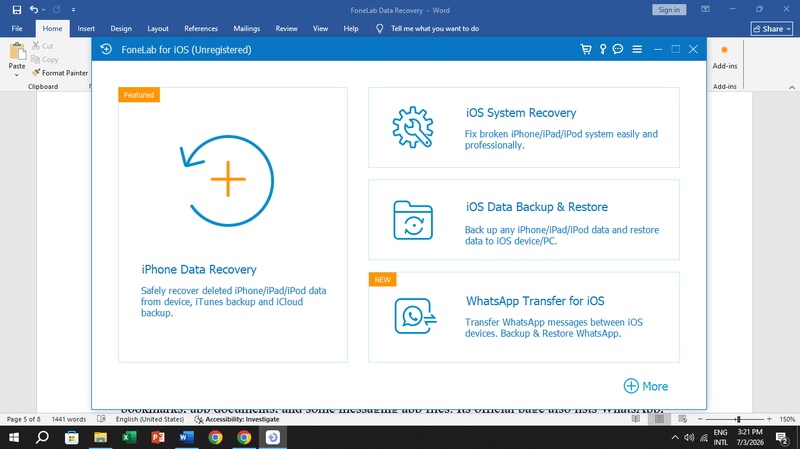This screenshot has height=449, width=800.
Task: Click English (United States) language indicator
Action: [149, 419]
